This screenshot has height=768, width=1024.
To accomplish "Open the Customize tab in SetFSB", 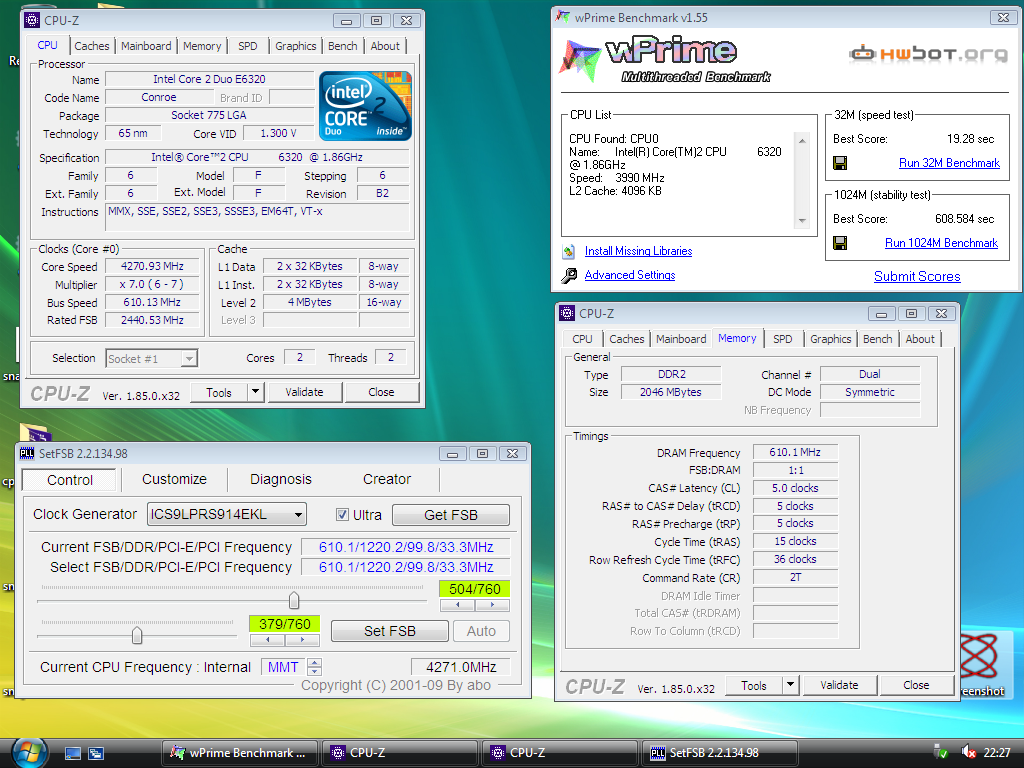I will 174,479.
